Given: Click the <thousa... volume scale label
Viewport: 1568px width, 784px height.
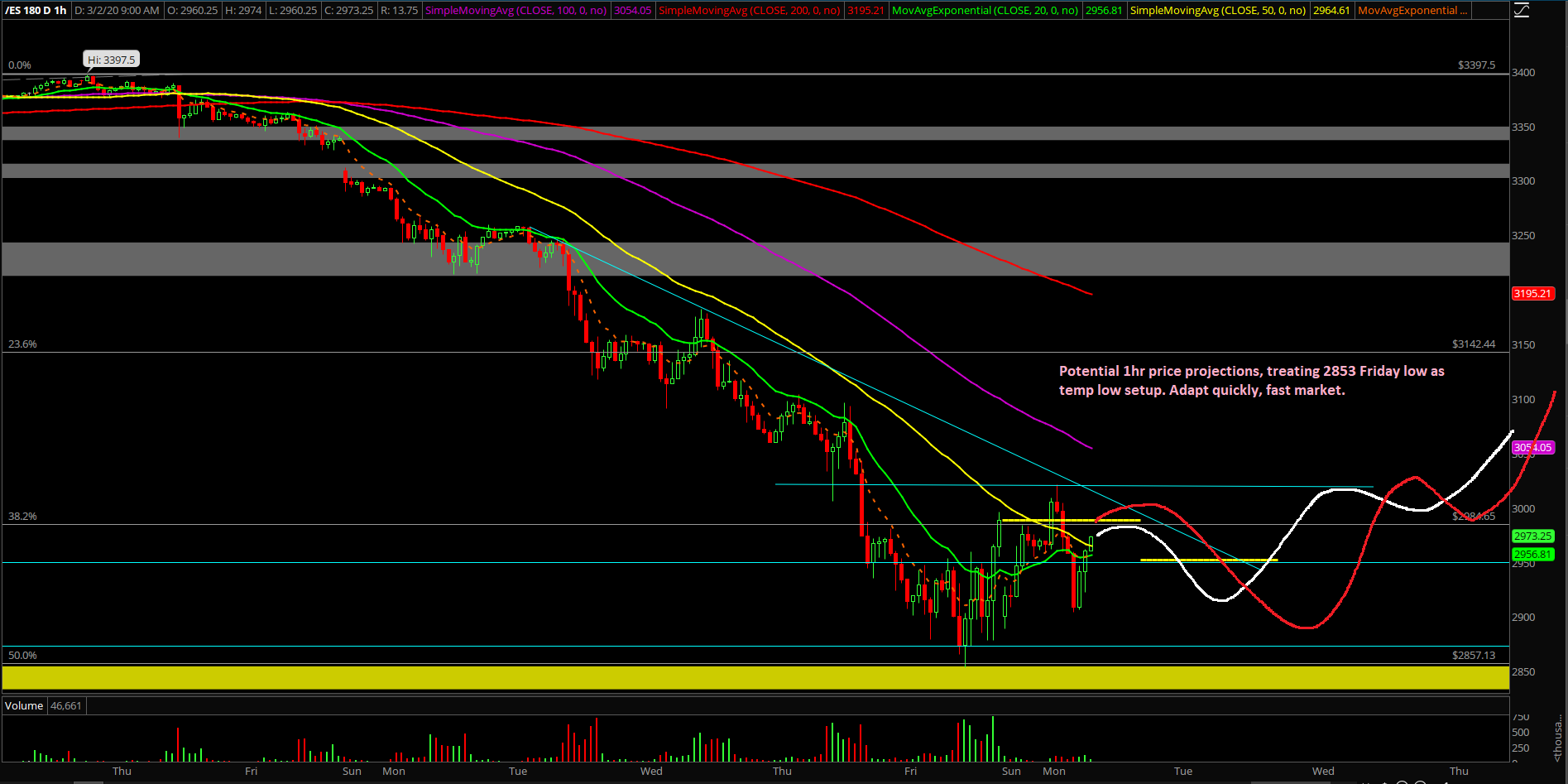Looking at the screenshot, I should (1558, 739).
